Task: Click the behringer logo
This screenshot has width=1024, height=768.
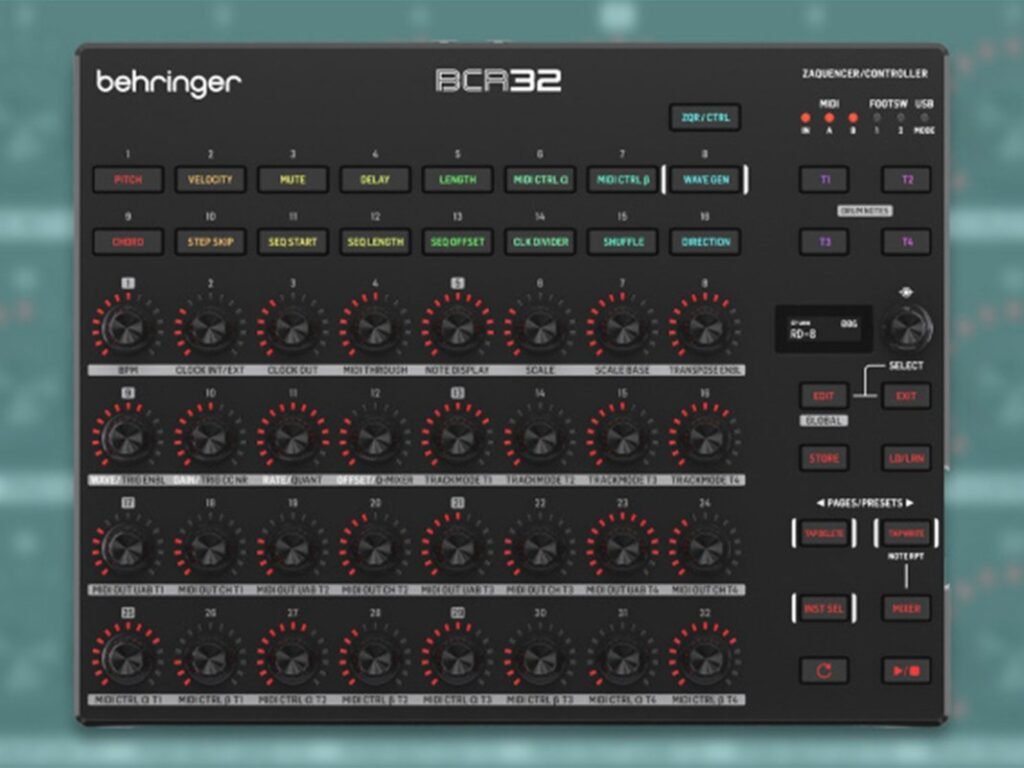Action: tap(168, 83)
